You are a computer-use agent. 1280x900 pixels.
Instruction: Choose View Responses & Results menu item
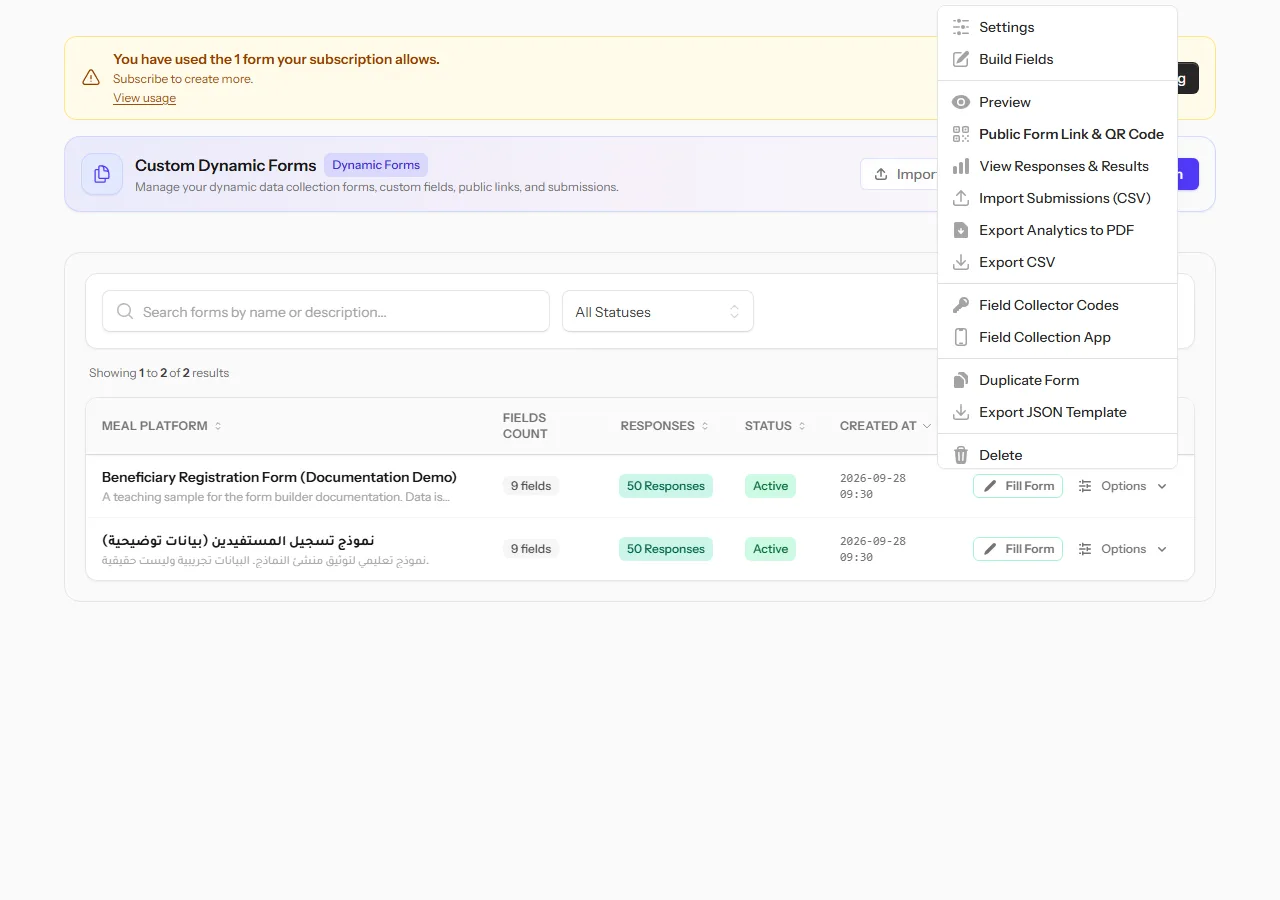(x=1058, y=166)
